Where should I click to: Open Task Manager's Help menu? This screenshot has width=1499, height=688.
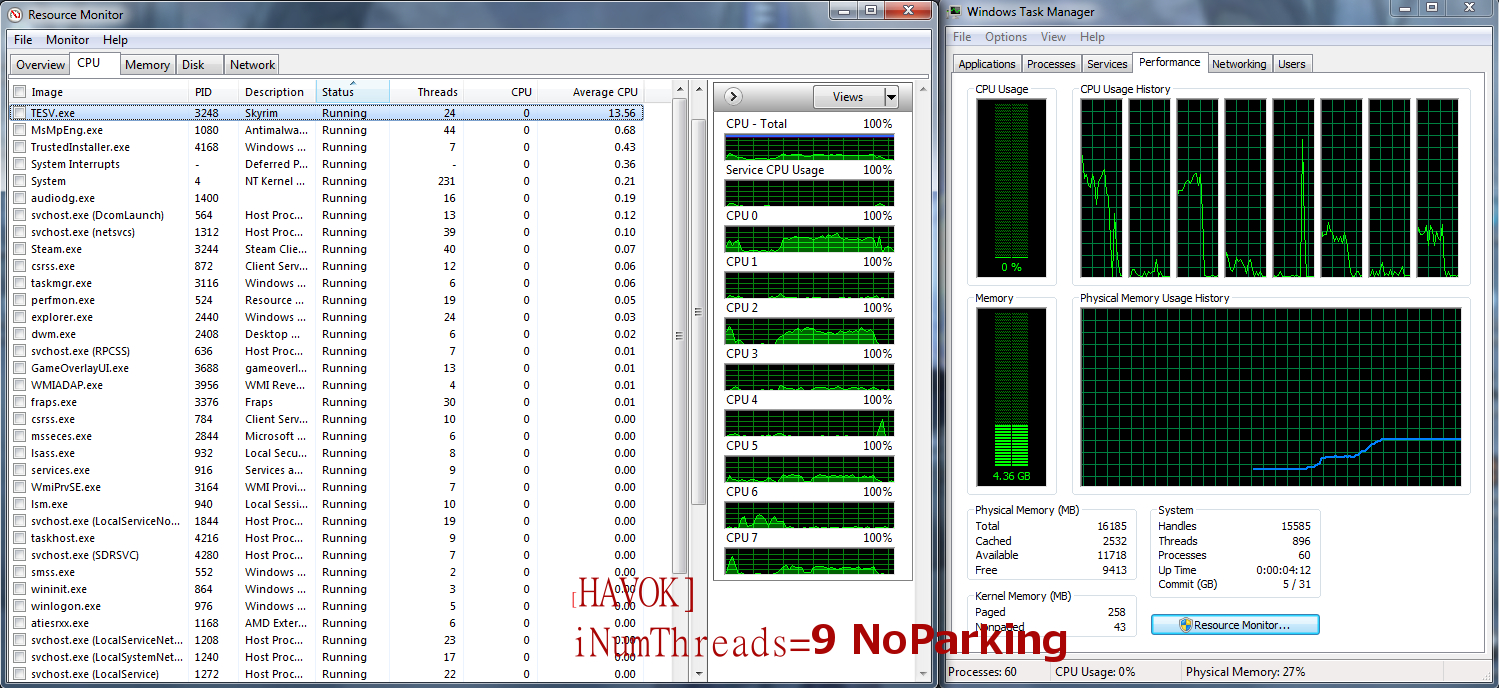click(1092, 37)
